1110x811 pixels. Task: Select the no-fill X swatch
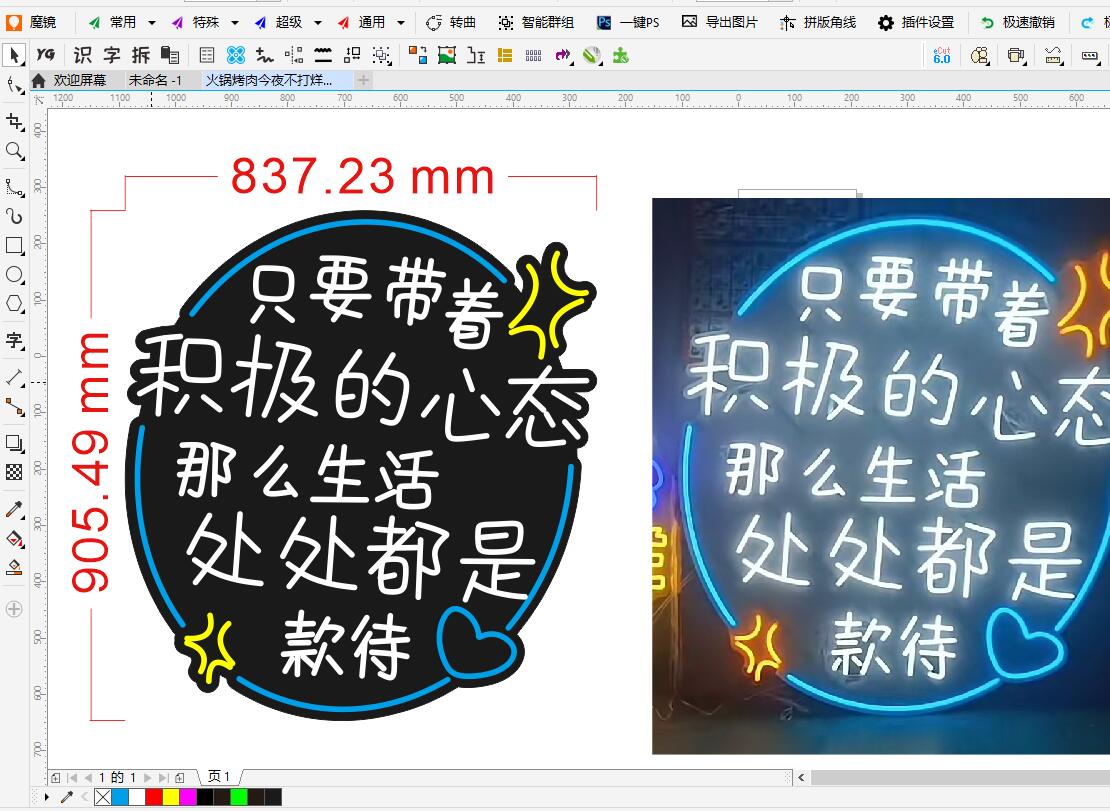103,798
